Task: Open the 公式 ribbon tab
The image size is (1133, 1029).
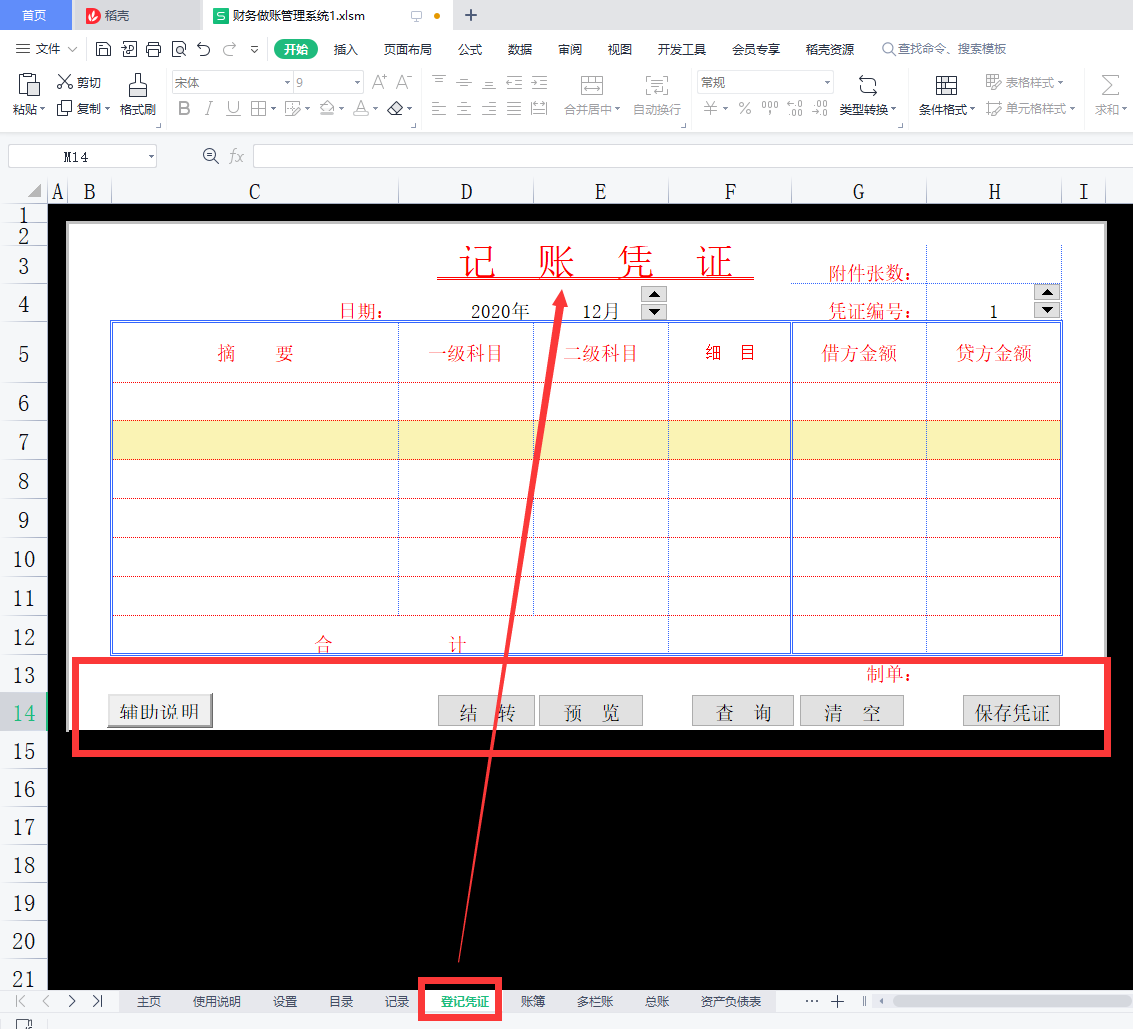Action: click(x=470, y=49)
